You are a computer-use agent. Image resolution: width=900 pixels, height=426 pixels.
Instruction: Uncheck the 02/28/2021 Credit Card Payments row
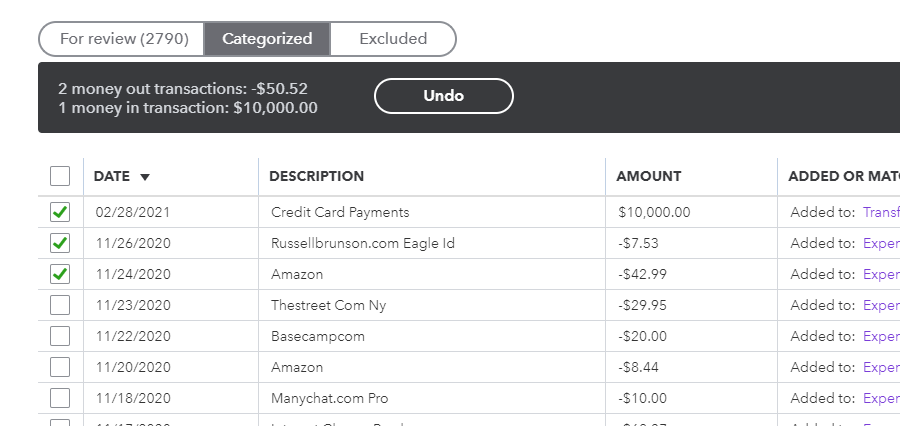click(x=60, y=212)
